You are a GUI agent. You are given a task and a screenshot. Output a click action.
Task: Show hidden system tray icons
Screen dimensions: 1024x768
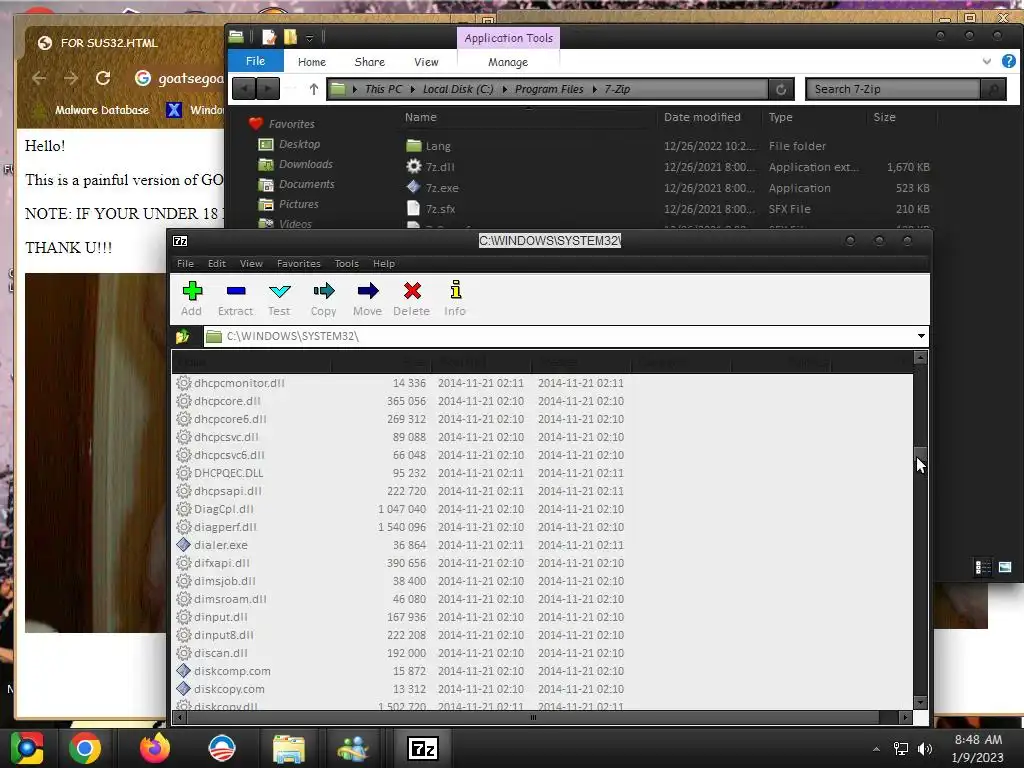(x=876, y=749)
